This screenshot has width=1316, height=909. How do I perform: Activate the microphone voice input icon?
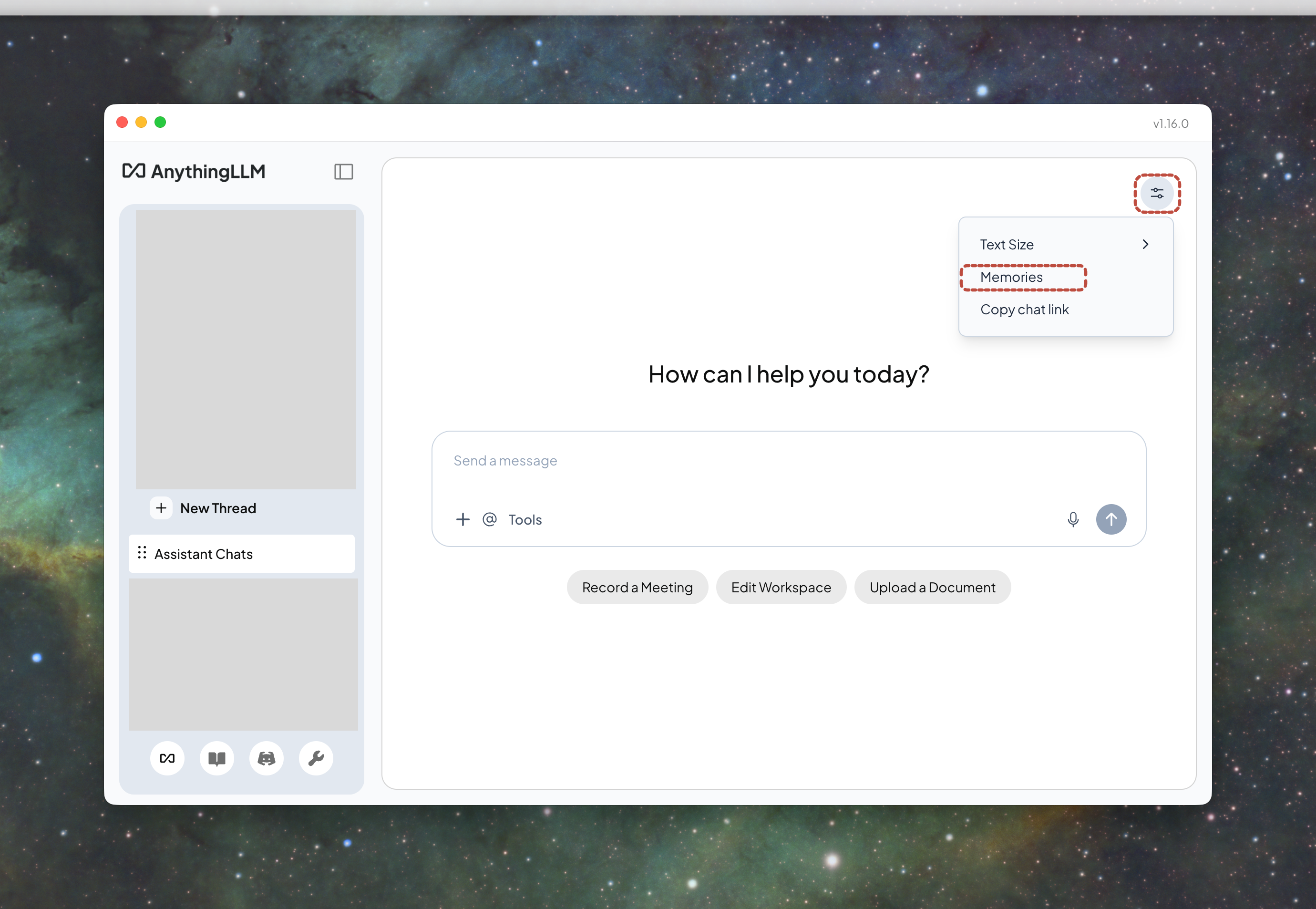click(1073, 519)
